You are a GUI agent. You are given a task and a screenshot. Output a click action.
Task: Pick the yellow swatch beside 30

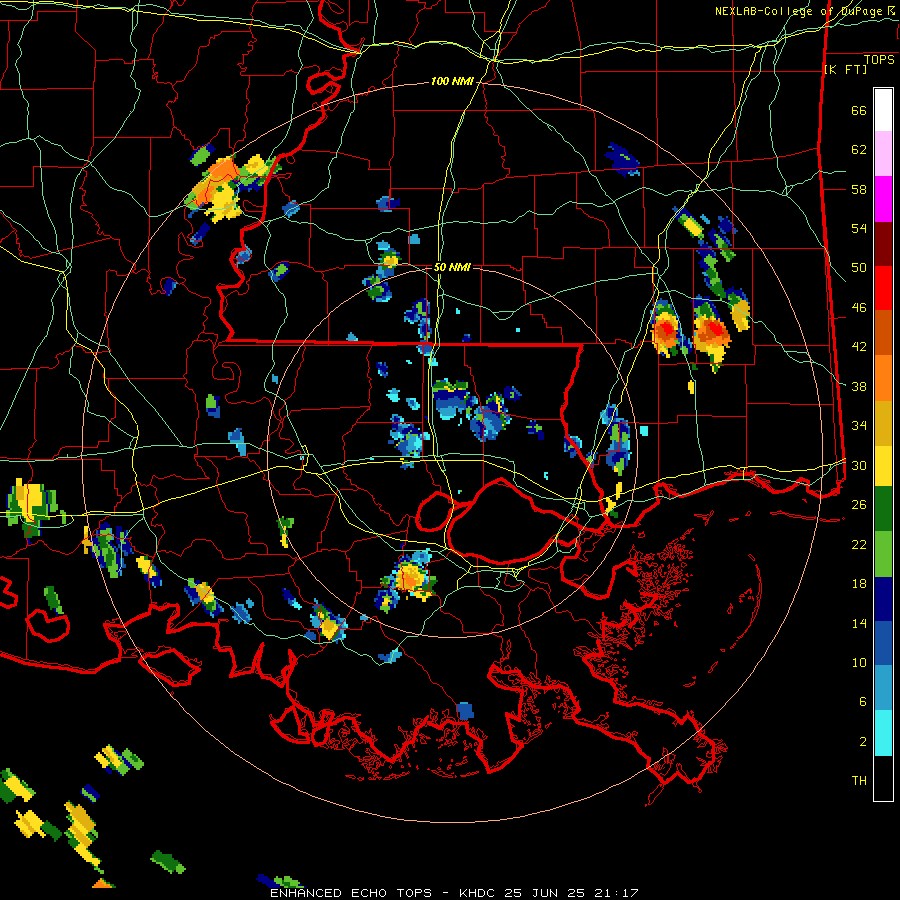(x=883, y=465)
